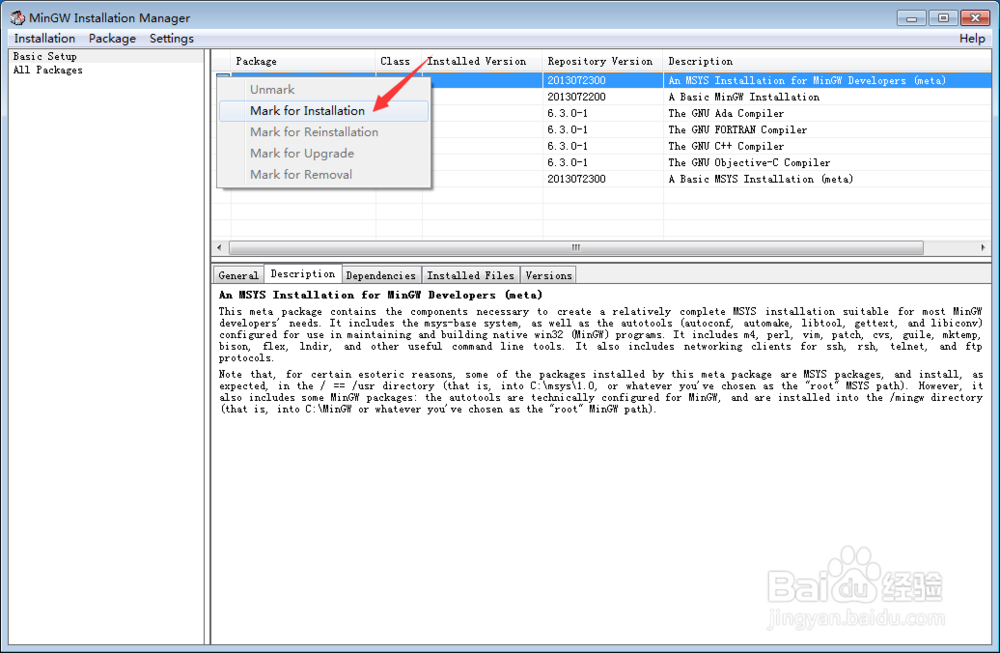The width and height of the screenshot is (1000, 653).
Task: Choose Unmark in context menu
Action: [272, 89]
